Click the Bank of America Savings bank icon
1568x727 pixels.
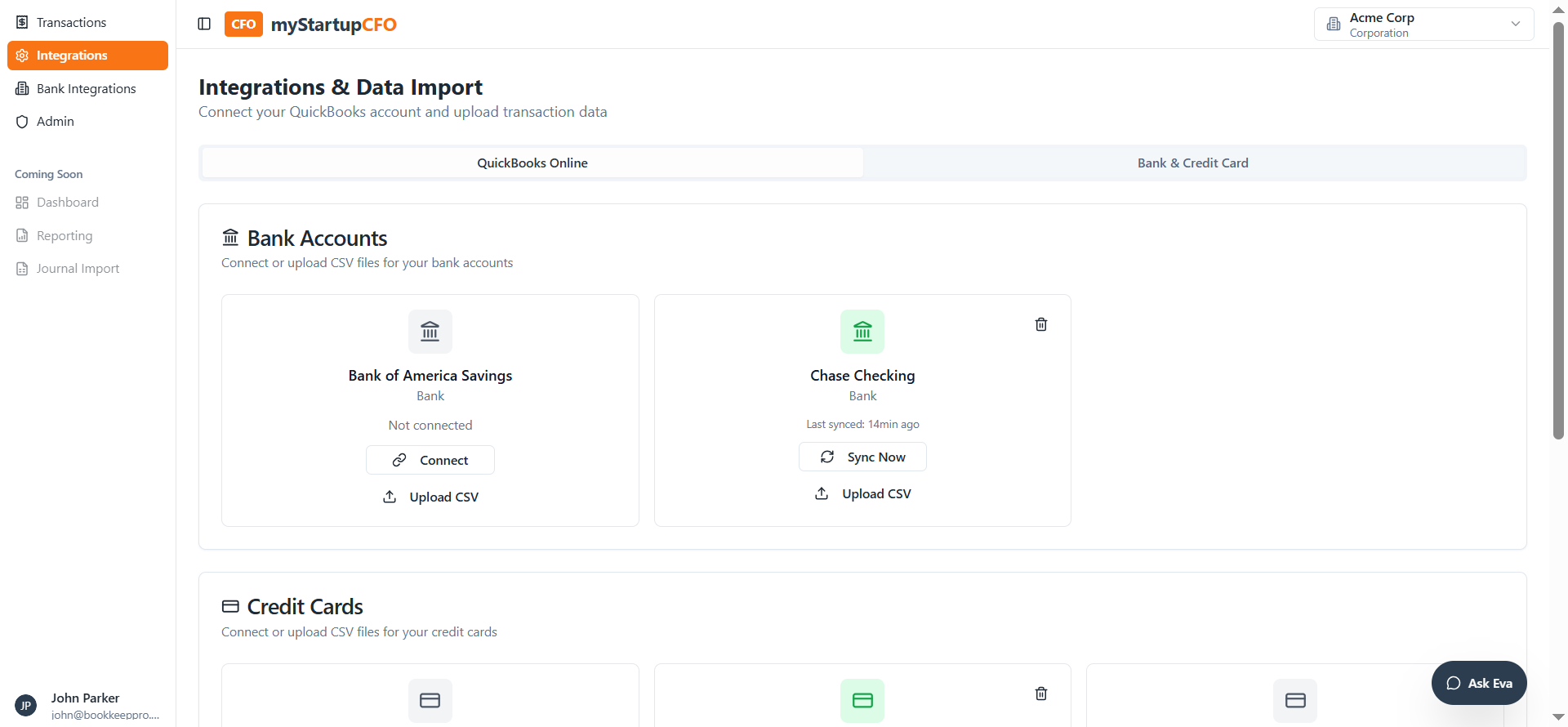coord(430,332)
